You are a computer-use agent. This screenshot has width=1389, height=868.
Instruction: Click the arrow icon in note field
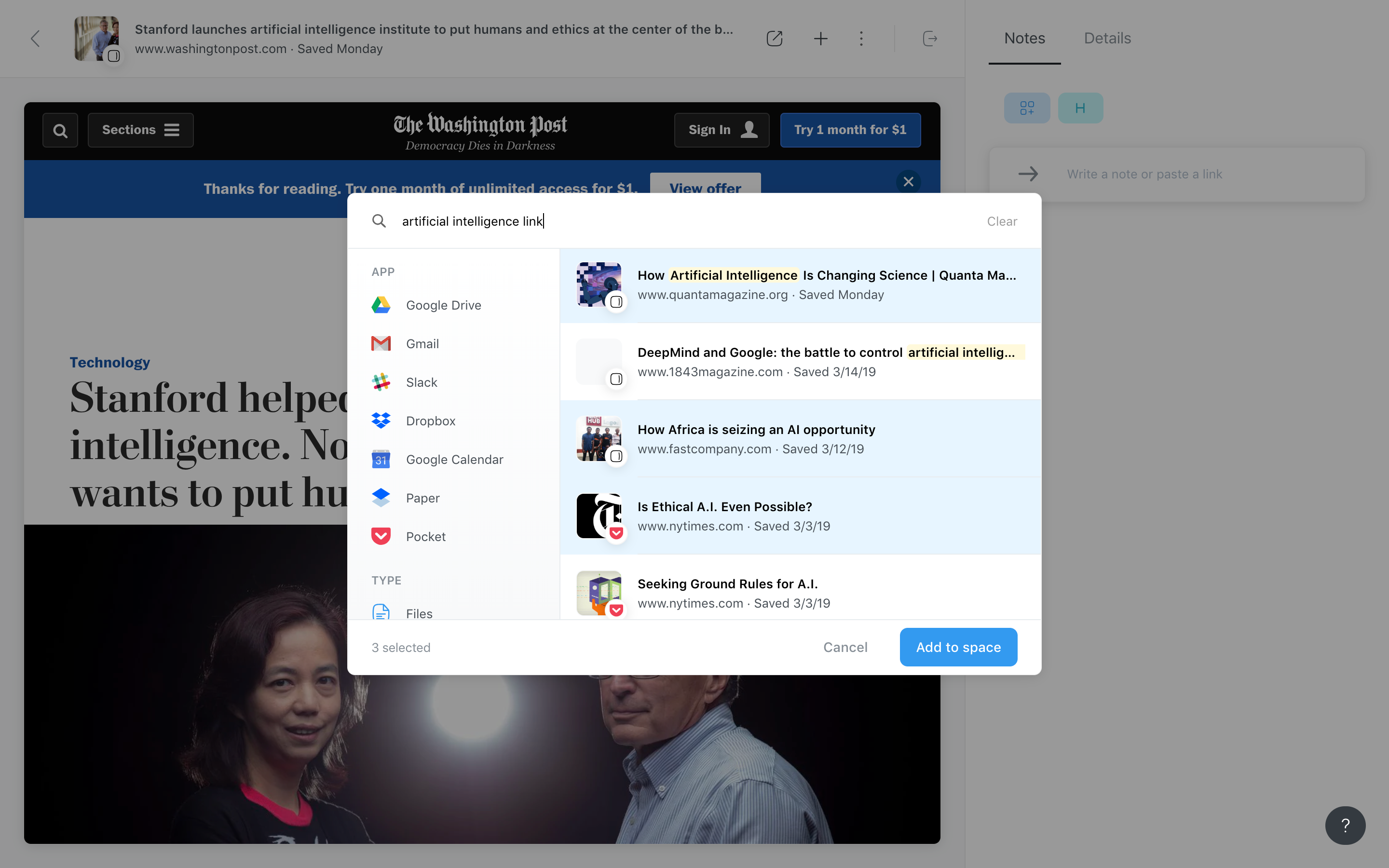(x=1028, y=174)
